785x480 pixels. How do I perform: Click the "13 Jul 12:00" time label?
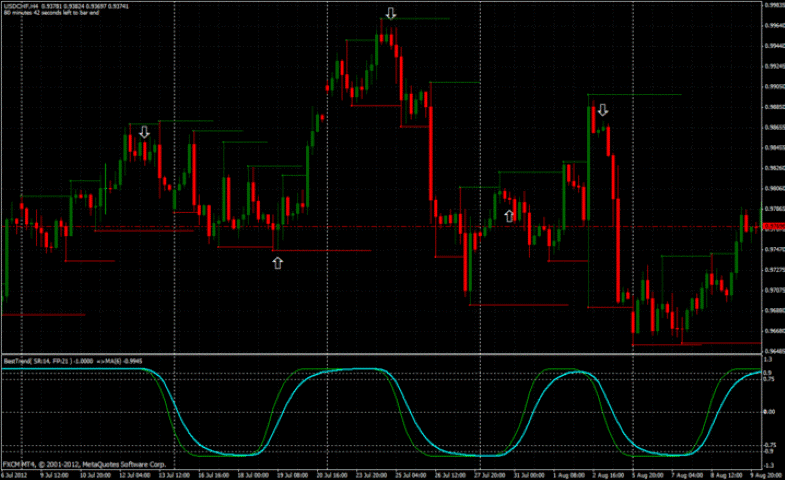point(174,475)
